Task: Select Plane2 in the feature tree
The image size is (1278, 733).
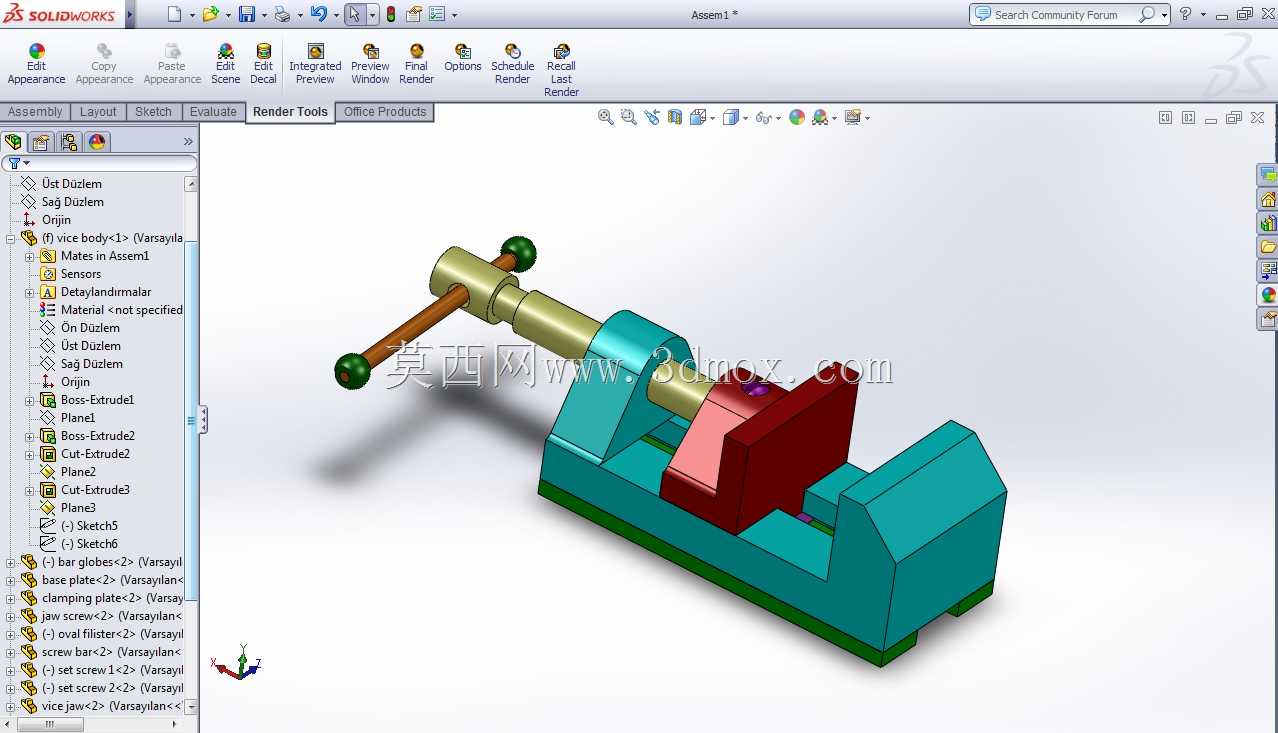Action: click(x=78, y=472)
